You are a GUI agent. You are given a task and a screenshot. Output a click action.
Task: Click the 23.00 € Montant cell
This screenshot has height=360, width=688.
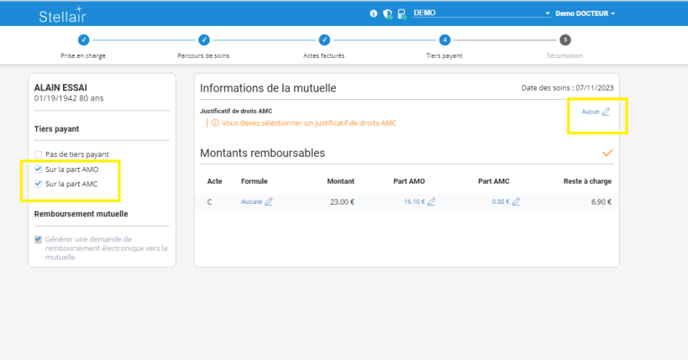pos(342,202)
